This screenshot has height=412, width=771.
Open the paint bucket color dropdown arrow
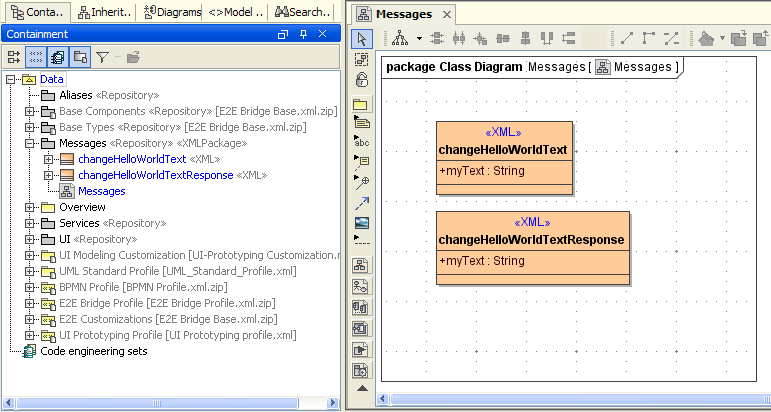pos(721,39)
